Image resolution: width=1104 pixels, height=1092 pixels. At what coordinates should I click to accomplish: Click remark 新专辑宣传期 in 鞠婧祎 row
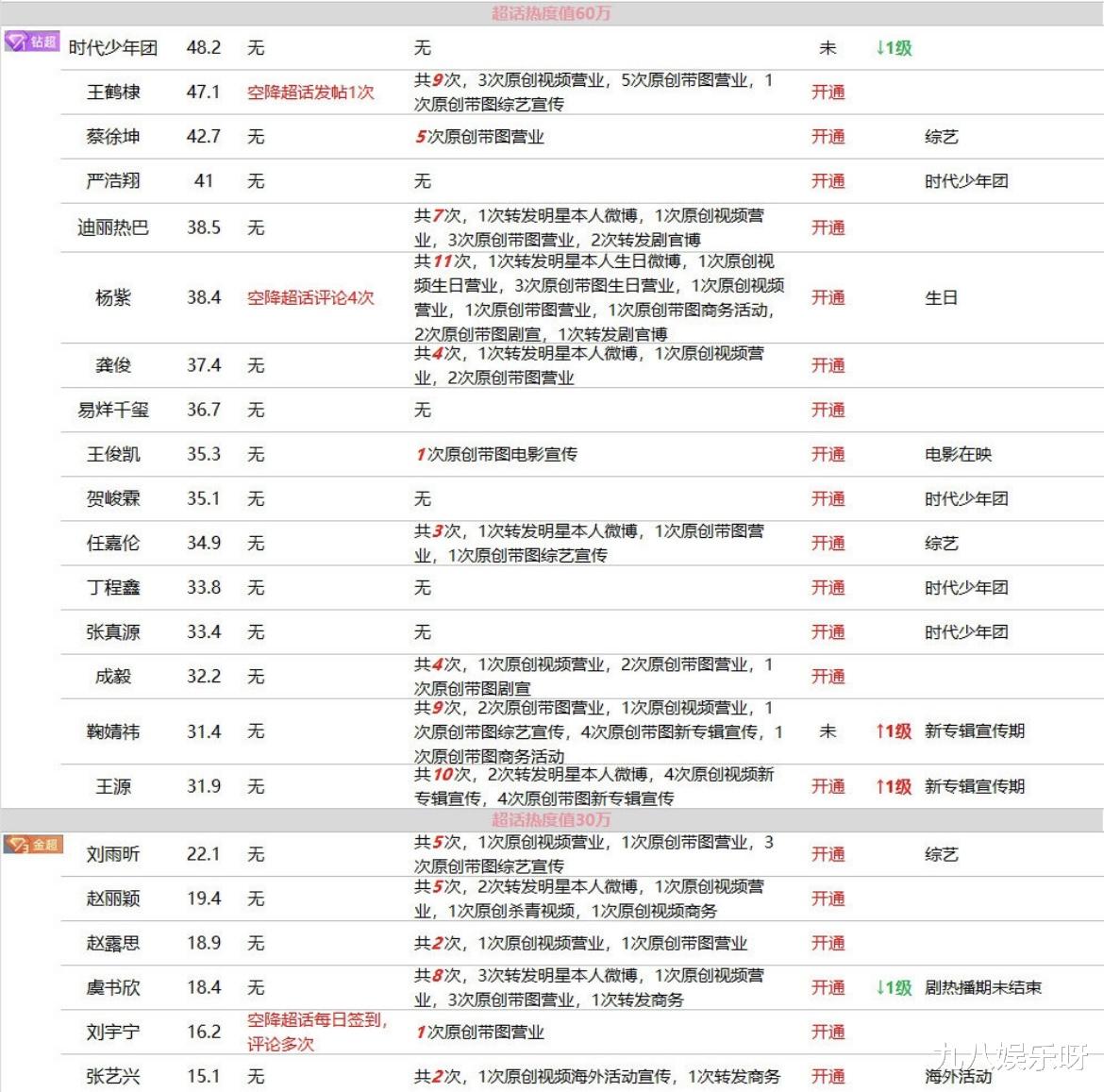click(975, 731)
